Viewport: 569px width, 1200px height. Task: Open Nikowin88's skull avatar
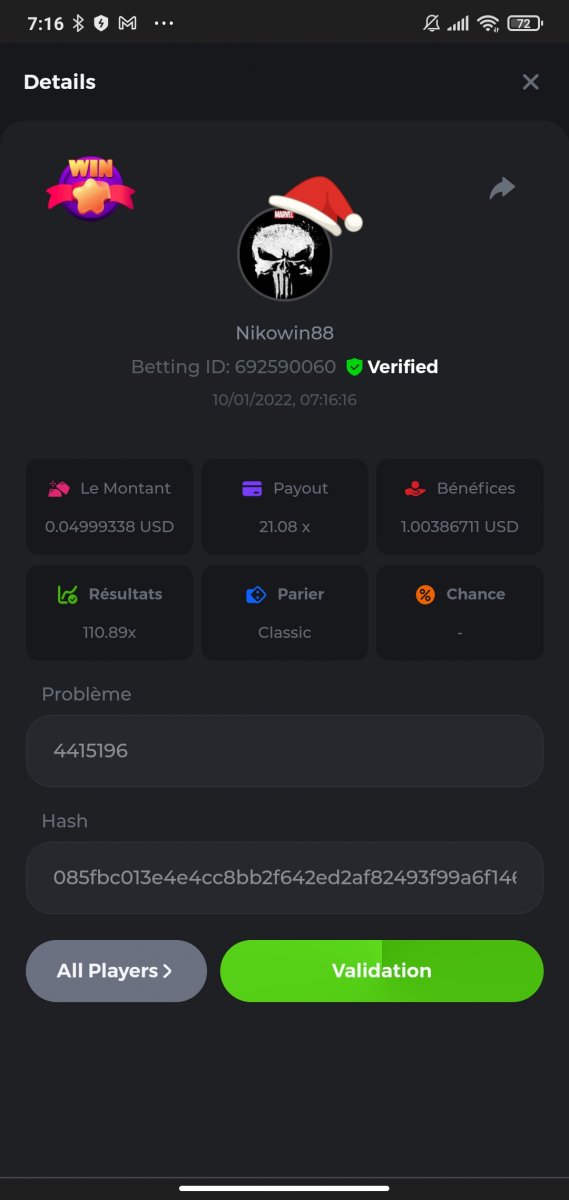[284, 254]
